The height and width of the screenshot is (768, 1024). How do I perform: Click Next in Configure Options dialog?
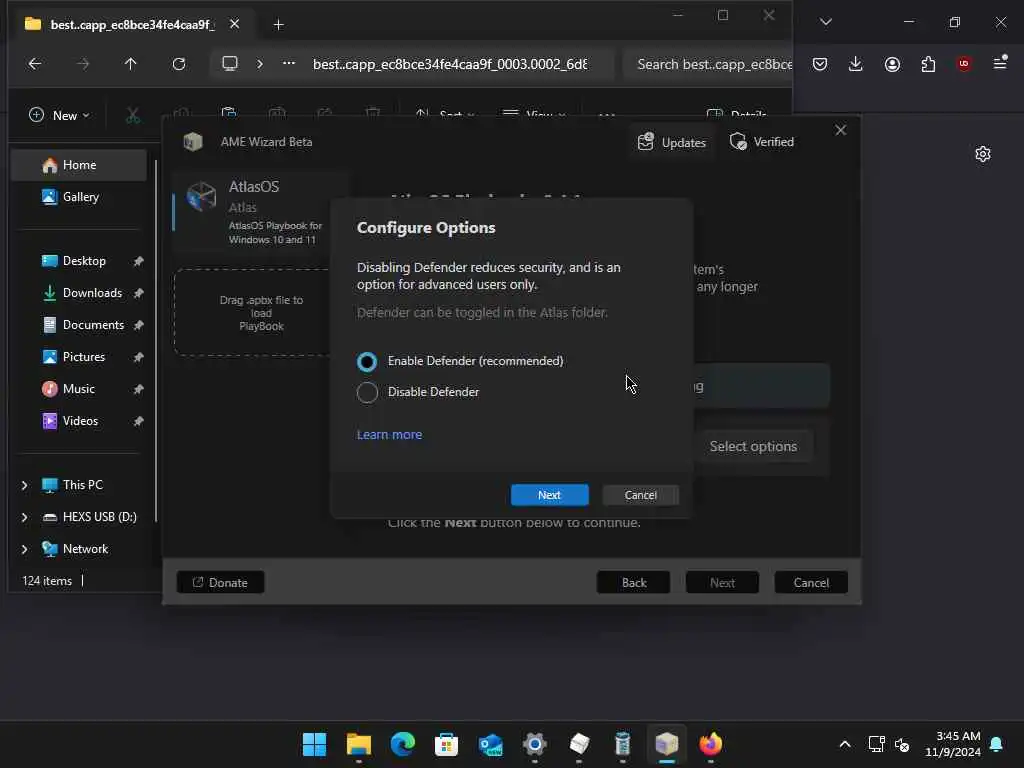coord(549,495)
